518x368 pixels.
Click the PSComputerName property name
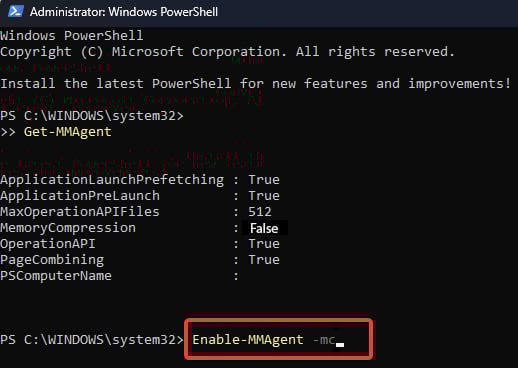(x=56, y=276)
